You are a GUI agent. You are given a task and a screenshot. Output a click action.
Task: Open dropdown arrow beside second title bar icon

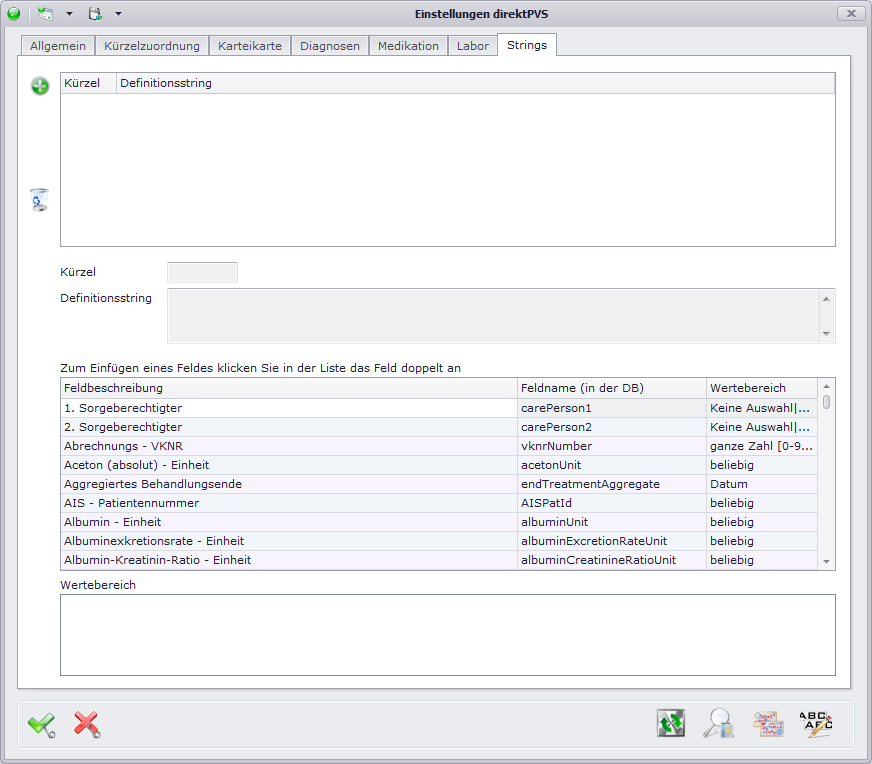click(118, 13)
